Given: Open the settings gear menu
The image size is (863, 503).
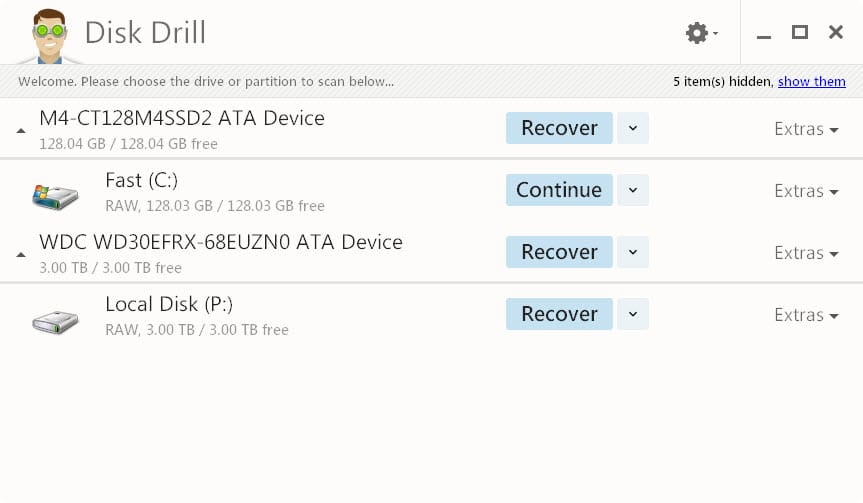Looking at the screenshot, I should (701, 33).
